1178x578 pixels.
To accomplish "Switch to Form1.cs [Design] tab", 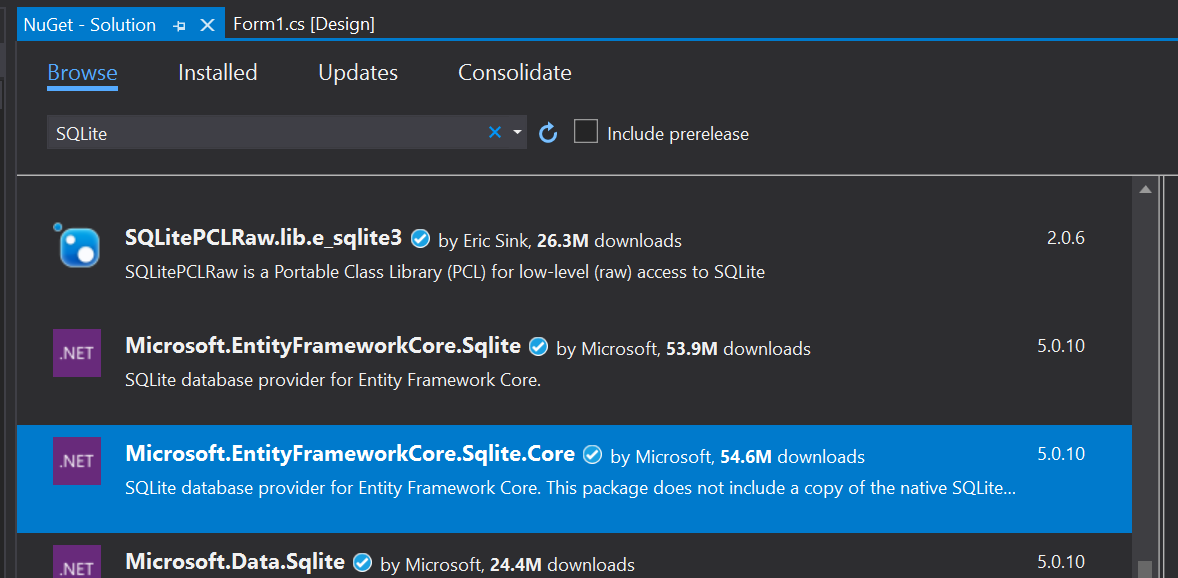I will tap(304, 25).
